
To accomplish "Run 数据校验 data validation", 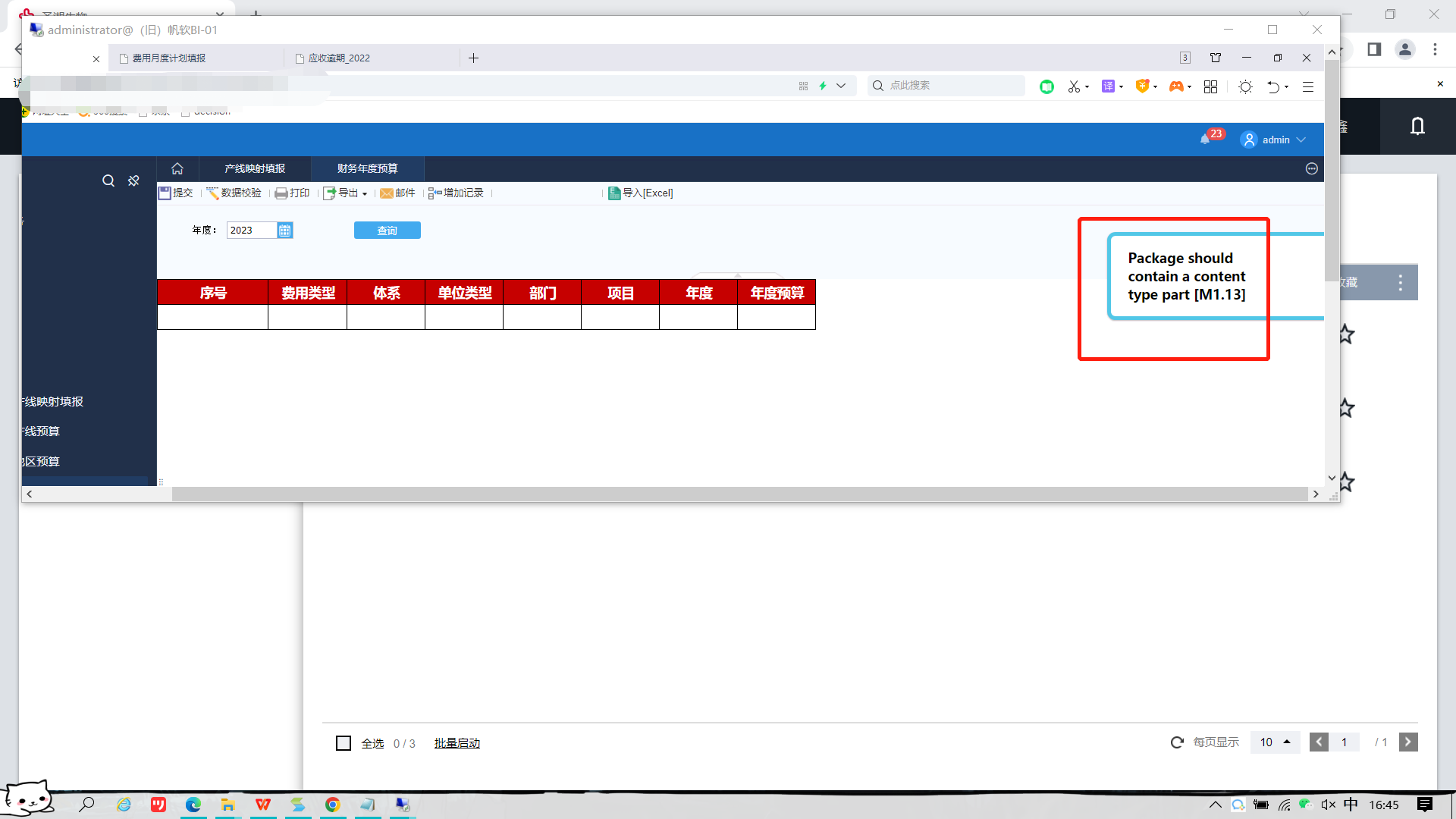I will [x=234, y=193].
